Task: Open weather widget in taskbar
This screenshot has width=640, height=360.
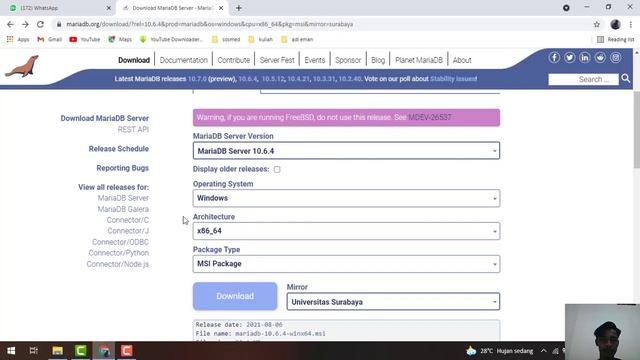Action: 500,351
